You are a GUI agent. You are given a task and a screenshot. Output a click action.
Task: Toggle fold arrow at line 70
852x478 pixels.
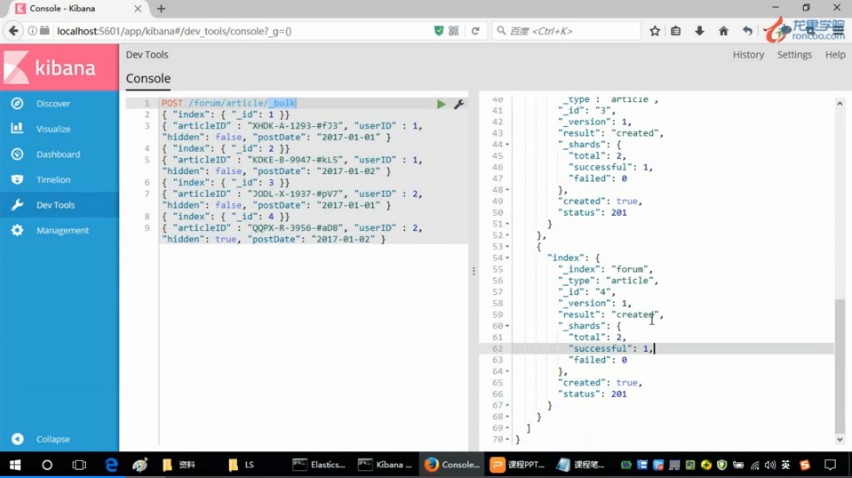coord(508,439)
